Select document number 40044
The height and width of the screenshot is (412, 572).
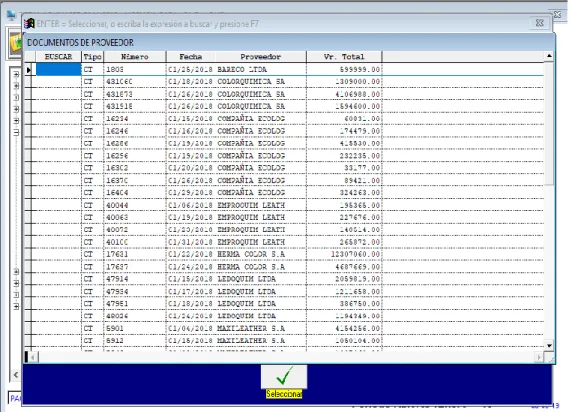117,205
